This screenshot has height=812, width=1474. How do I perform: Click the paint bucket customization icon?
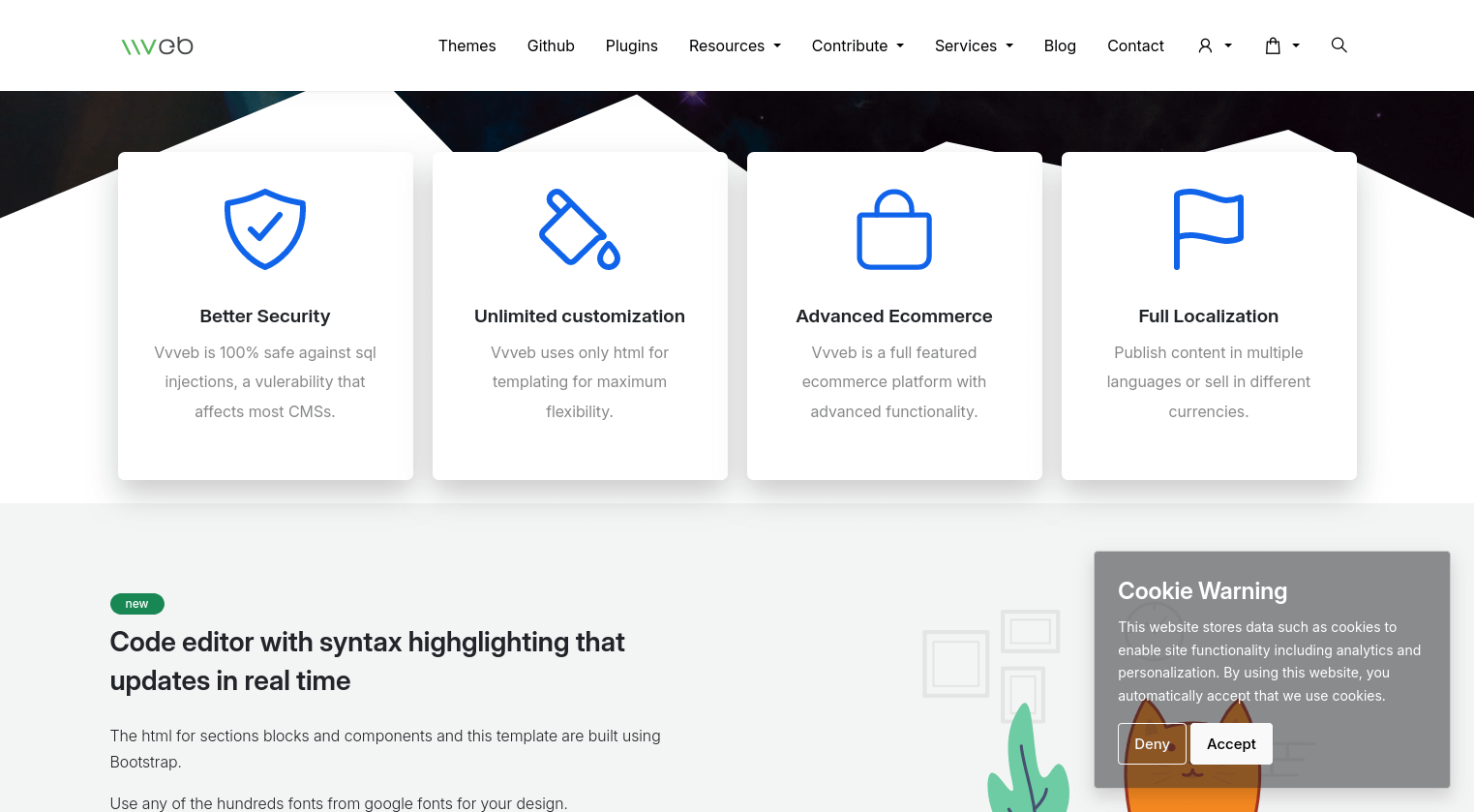click(x=580, y=229)
